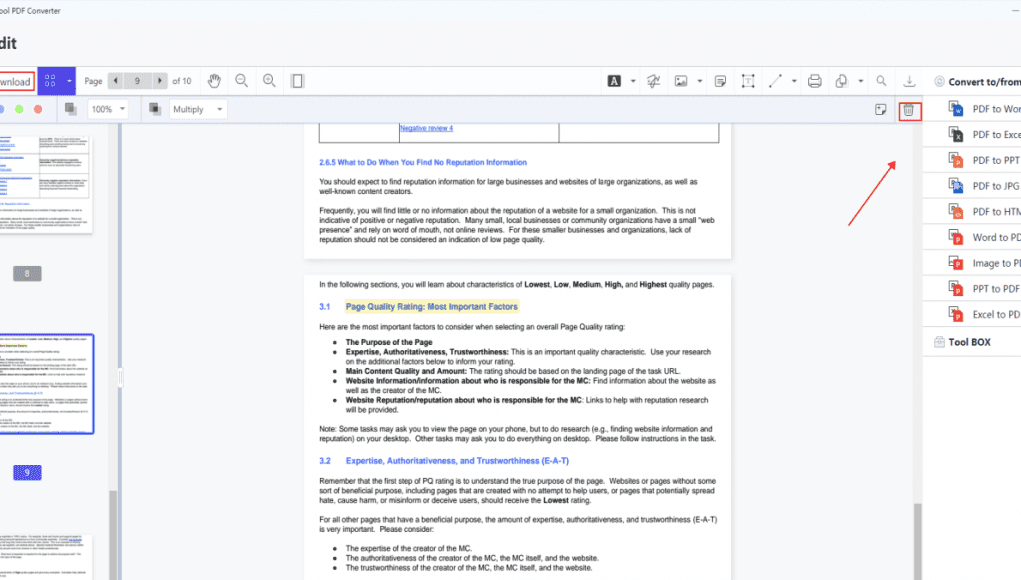Click heading 'Page Quality Rating: Most Important Factors'
The image size is (1021, 580).
(432, 307)
